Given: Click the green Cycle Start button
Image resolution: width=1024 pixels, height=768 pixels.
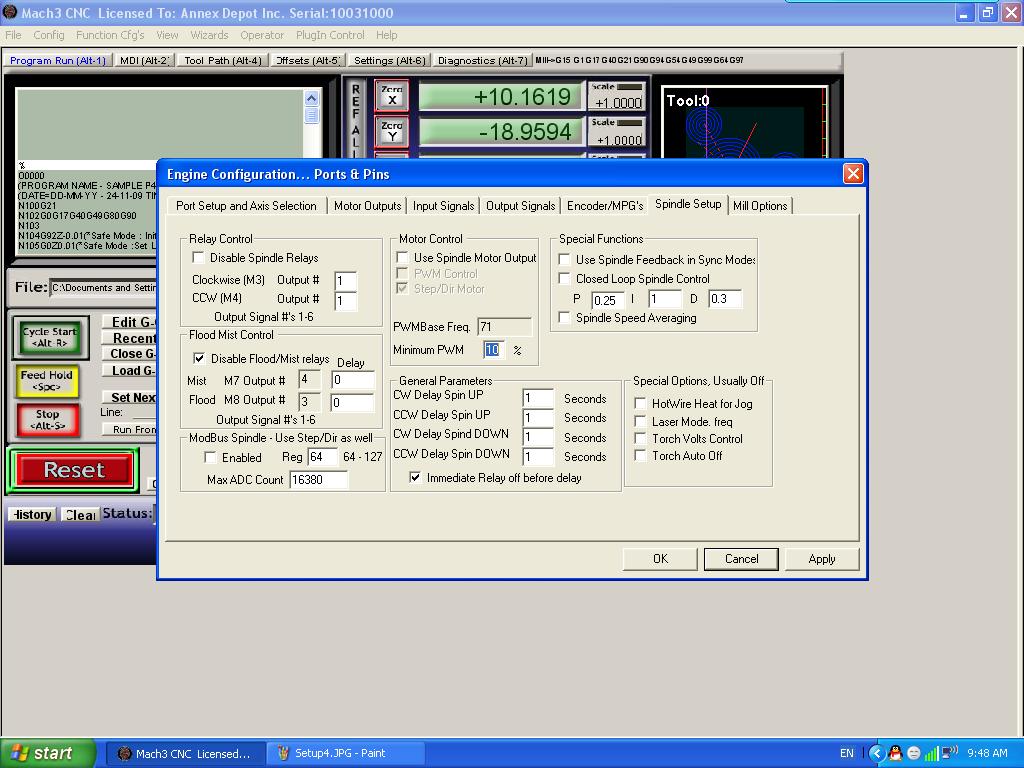Looking at the screenshot, I should point(49,337).
